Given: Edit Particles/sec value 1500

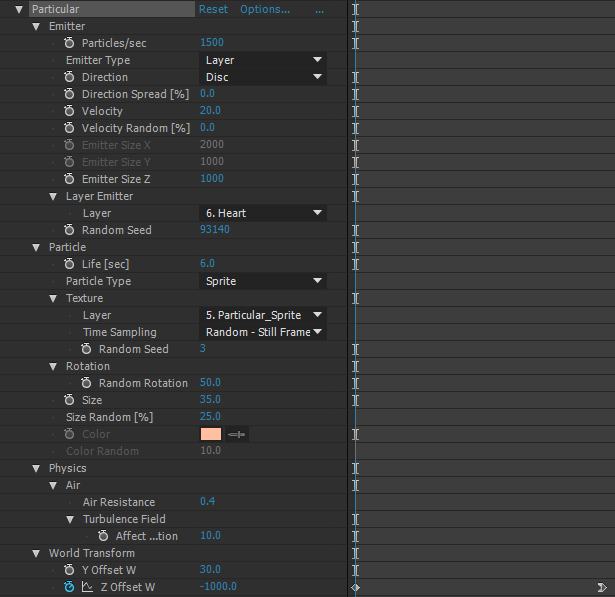Looking at the screenshot, I should point(212,42).
